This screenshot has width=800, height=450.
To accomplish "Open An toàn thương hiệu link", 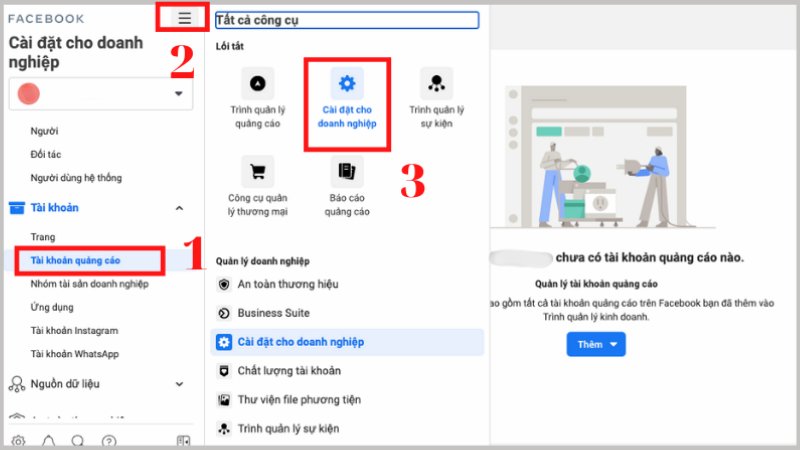I will (x=288, y=284).
